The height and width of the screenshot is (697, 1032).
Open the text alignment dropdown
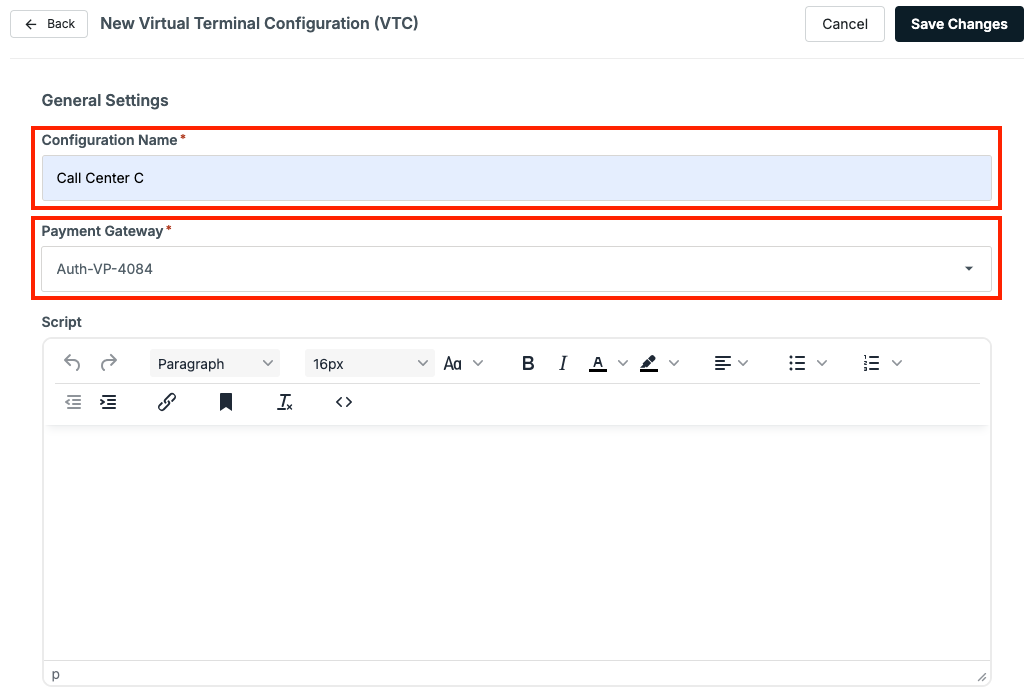point(731,363)
